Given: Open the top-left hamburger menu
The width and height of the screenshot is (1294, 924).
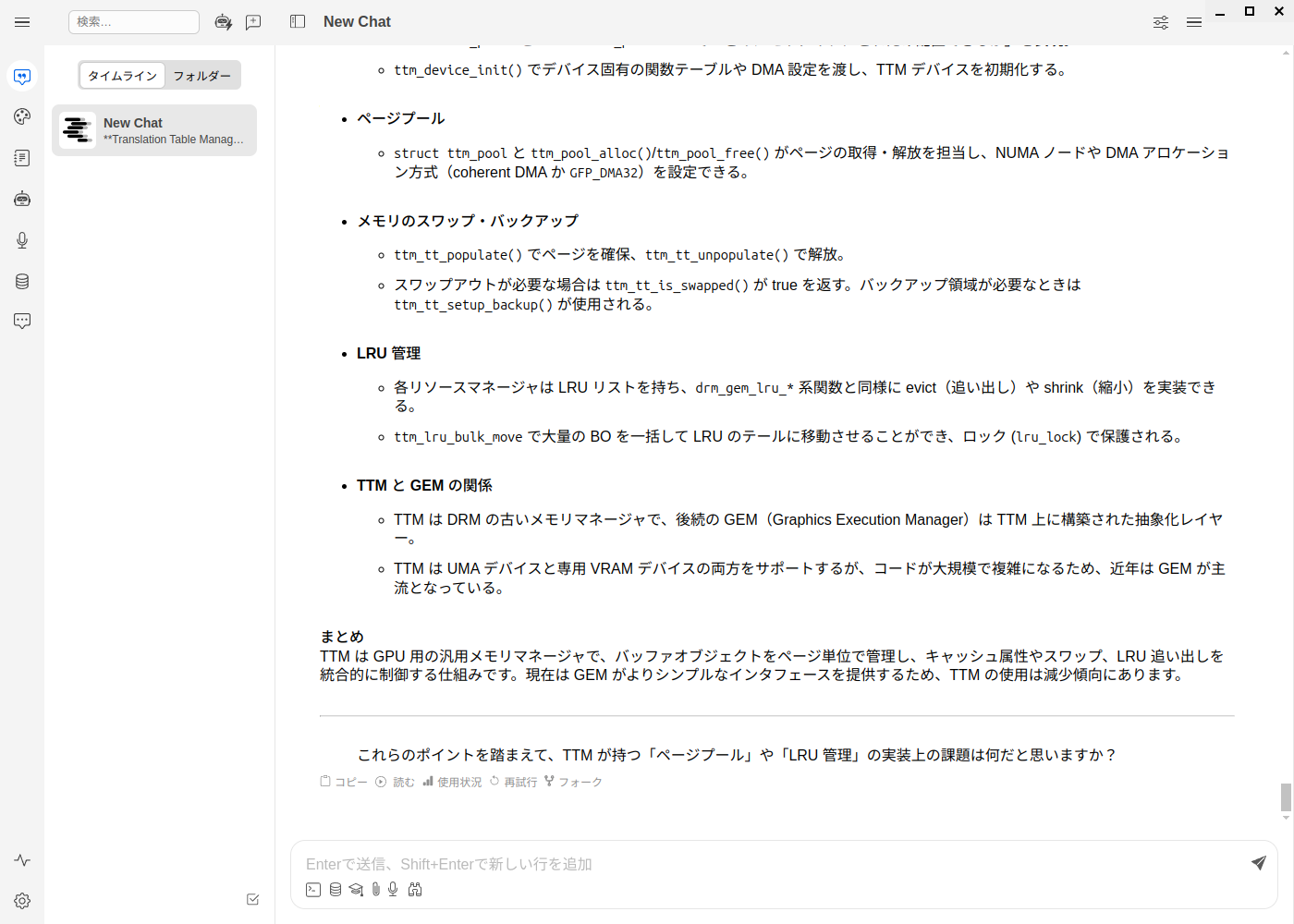Looking at the screenshot, I should pos(22,22).
